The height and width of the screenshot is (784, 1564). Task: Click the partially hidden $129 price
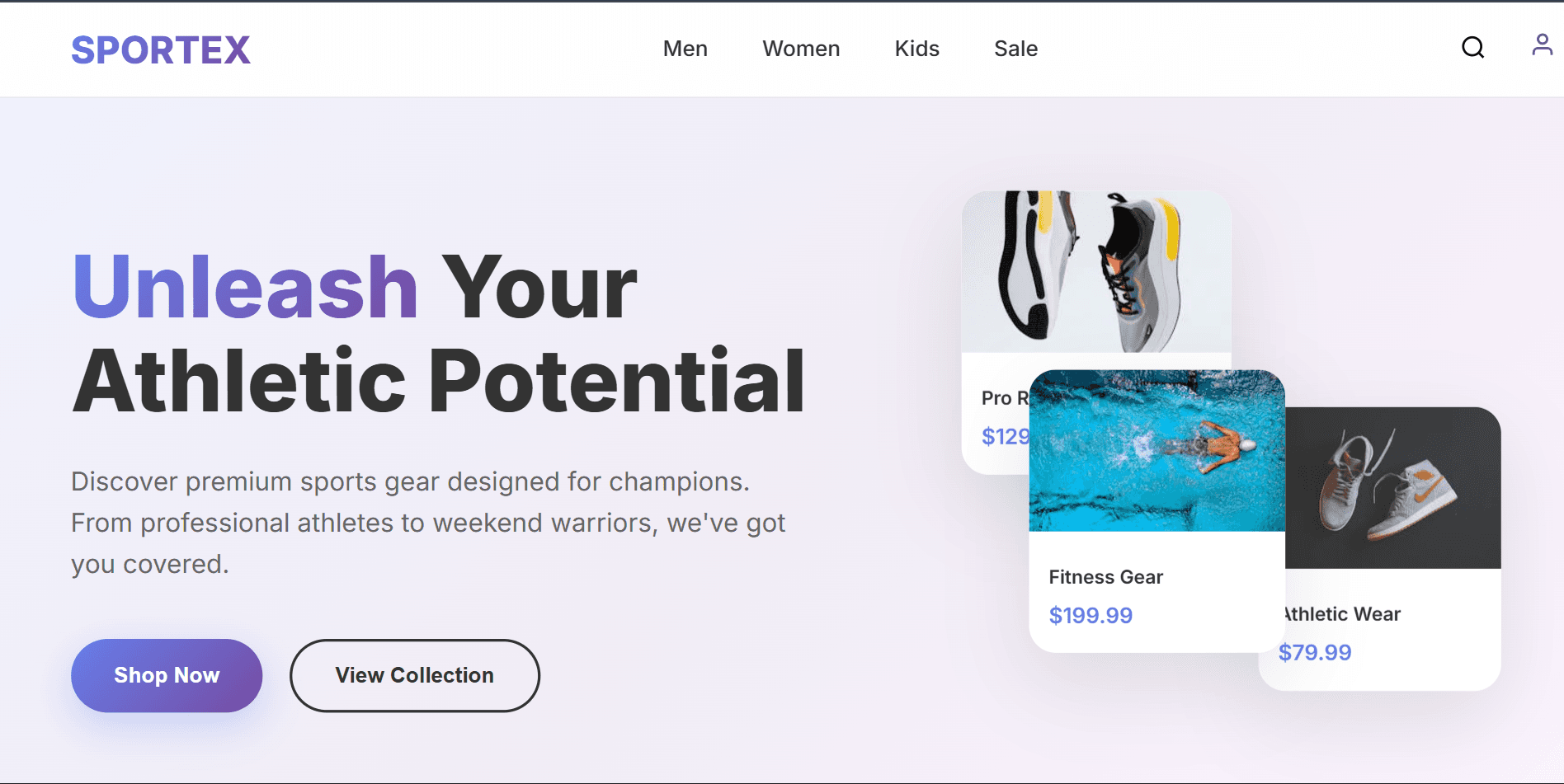click(1004, 436)
